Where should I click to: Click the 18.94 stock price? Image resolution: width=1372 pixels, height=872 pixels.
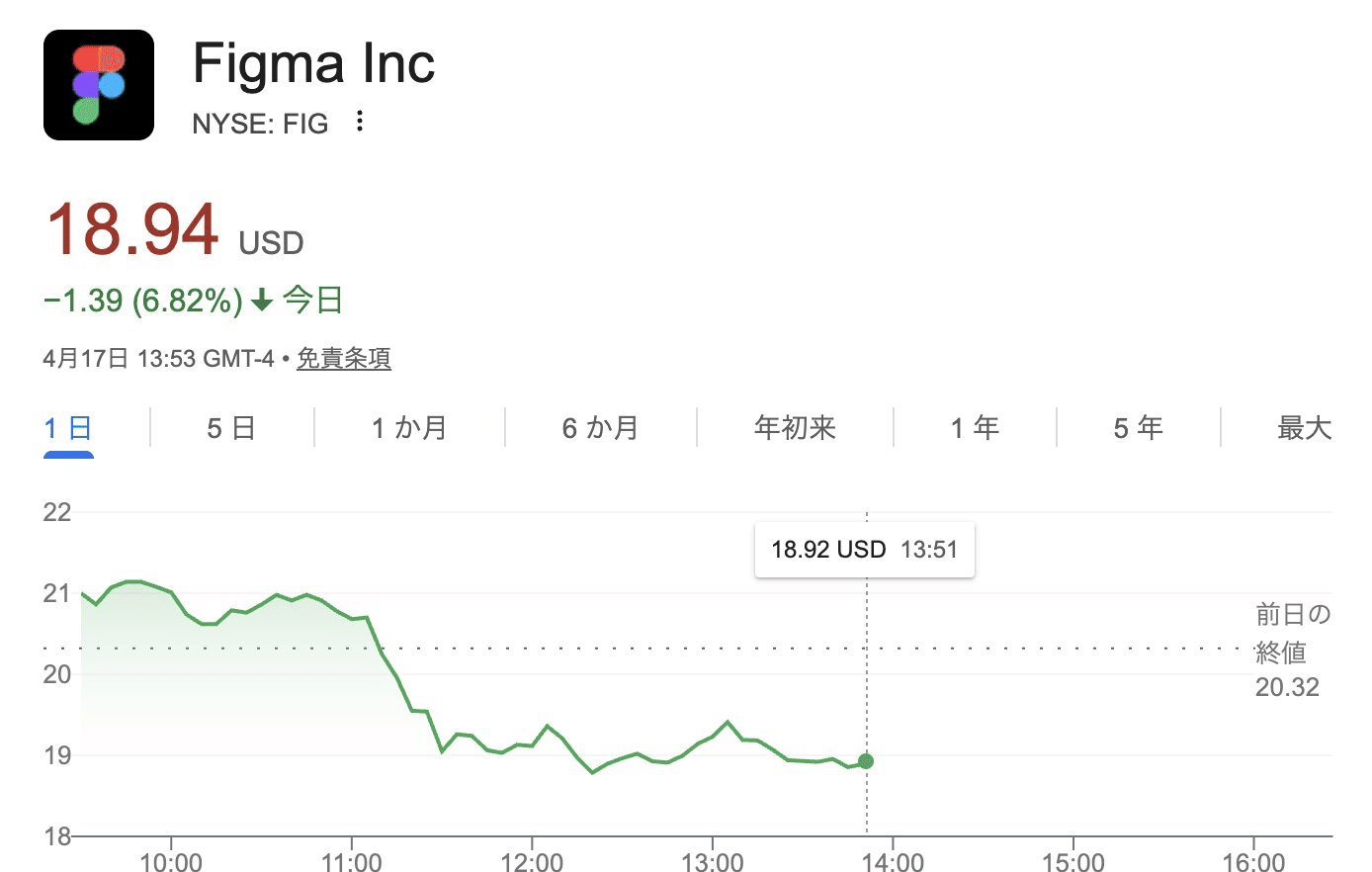point(132,230)
